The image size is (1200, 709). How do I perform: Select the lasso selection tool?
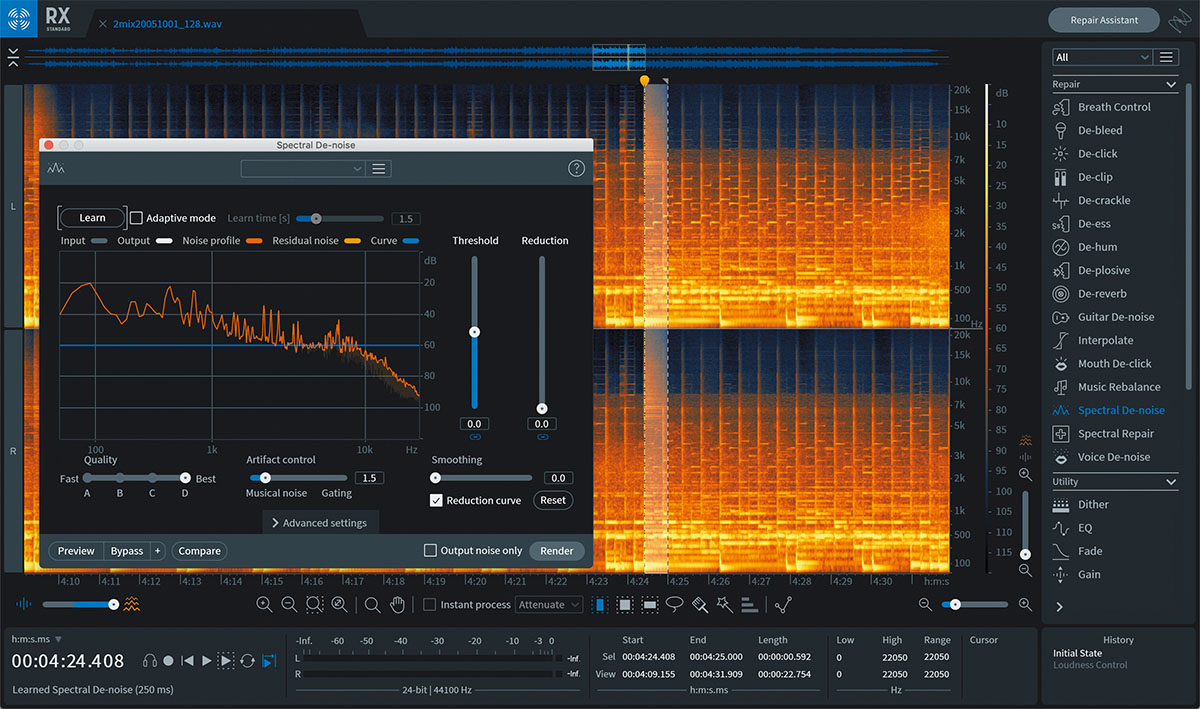point(675,604)
